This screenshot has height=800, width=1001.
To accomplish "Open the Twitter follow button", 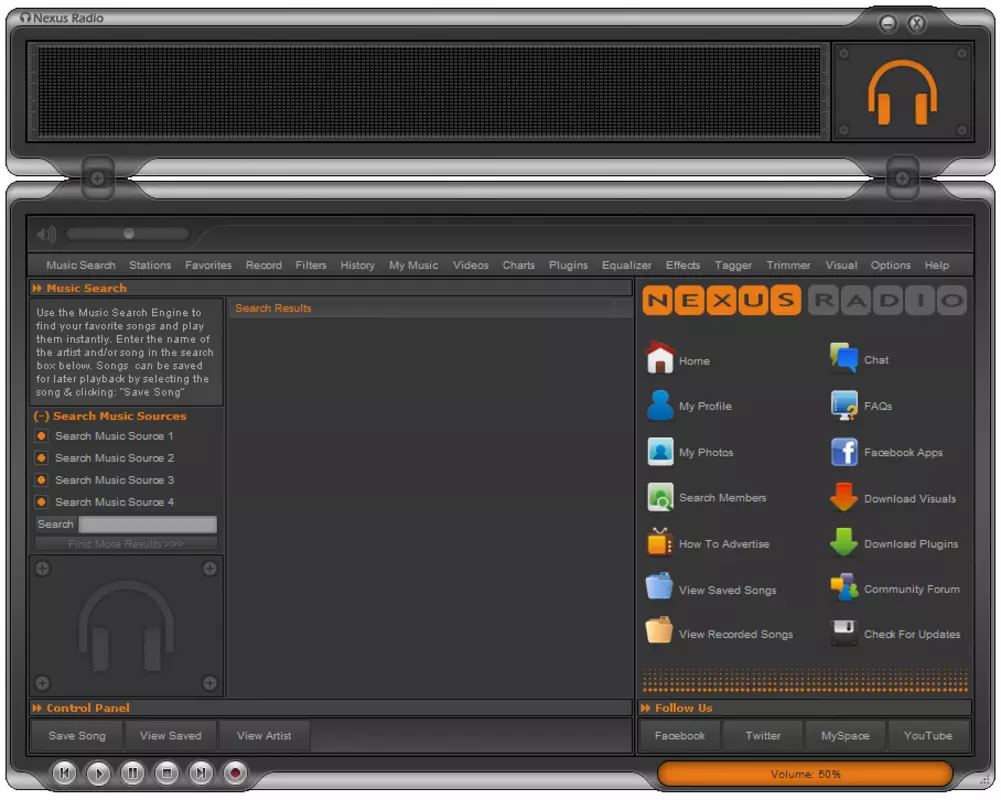I will (x=763, y=736).
